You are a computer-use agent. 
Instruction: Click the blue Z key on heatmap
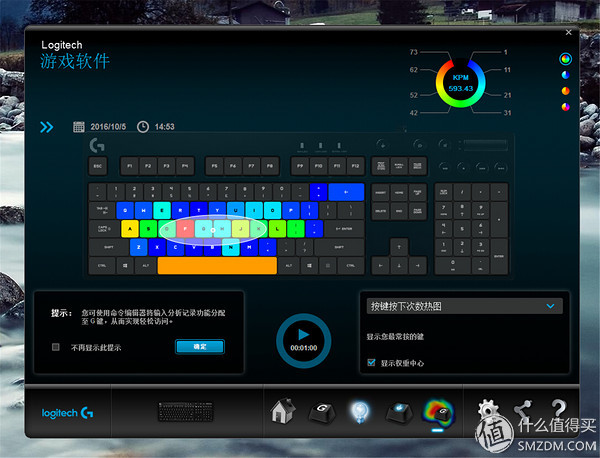(139, 247)
